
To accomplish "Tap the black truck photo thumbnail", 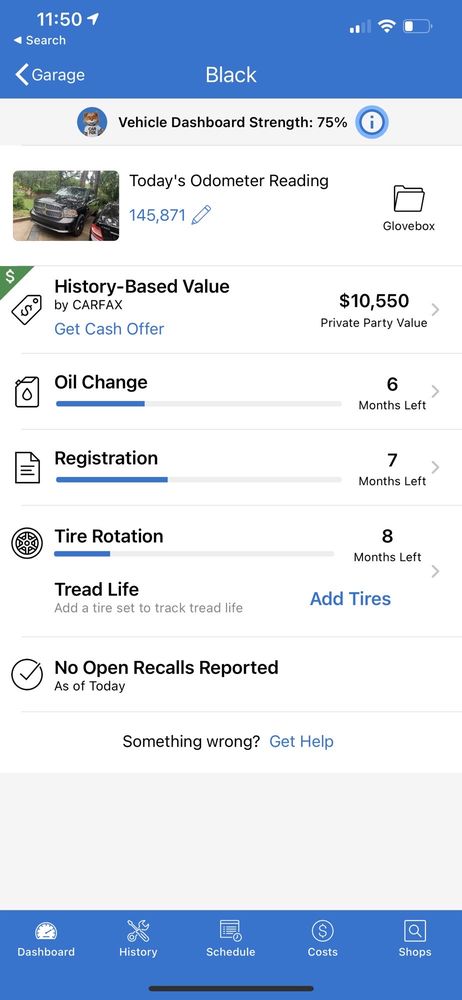I will click(x=66, y=205).
